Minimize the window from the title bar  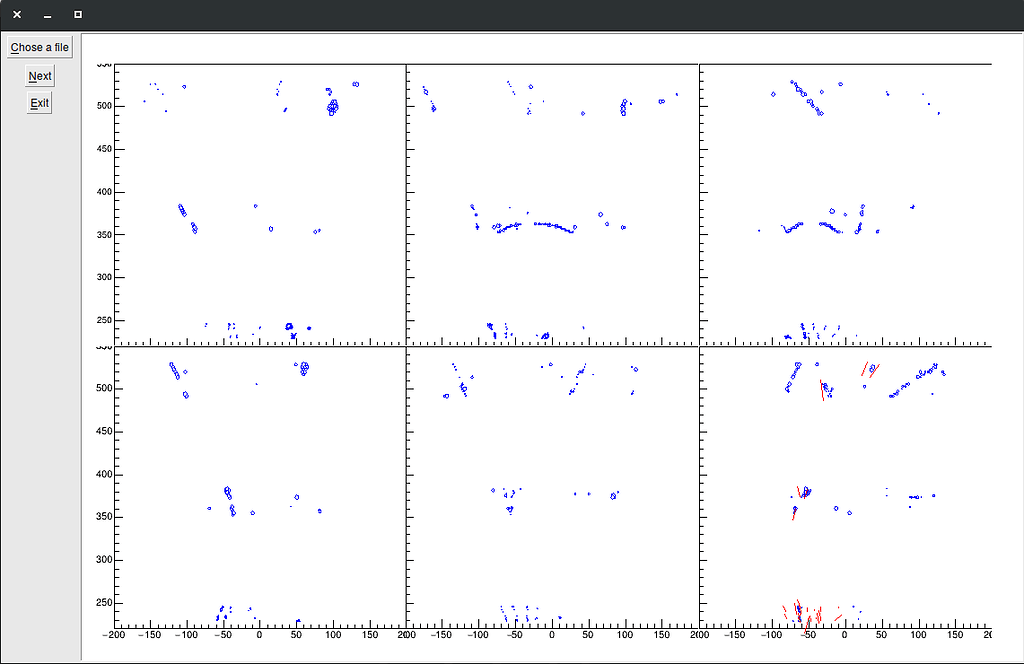point(48,14)
